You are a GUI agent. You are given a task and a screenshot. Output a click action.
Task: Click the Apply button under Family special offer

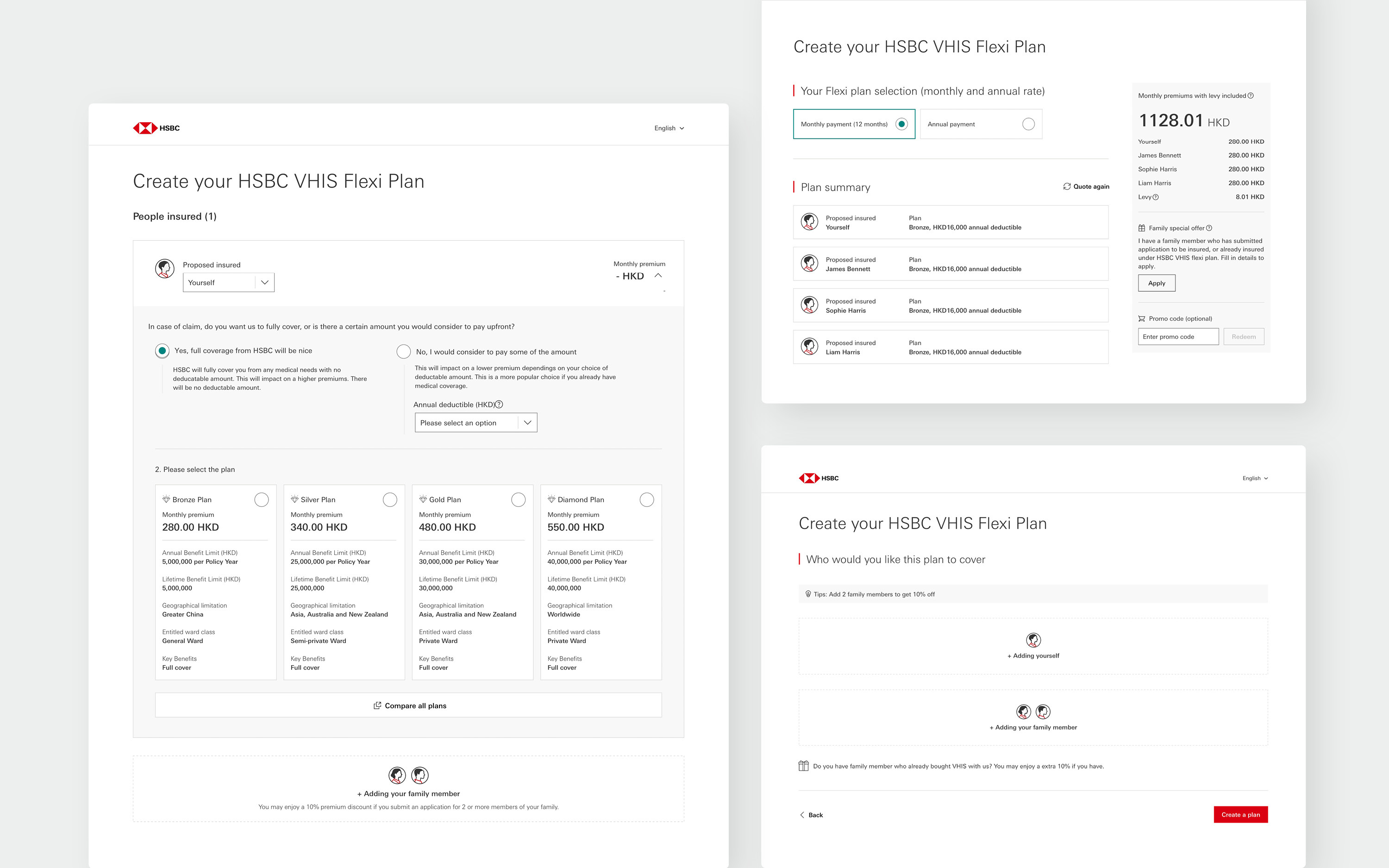(1157, 283)
